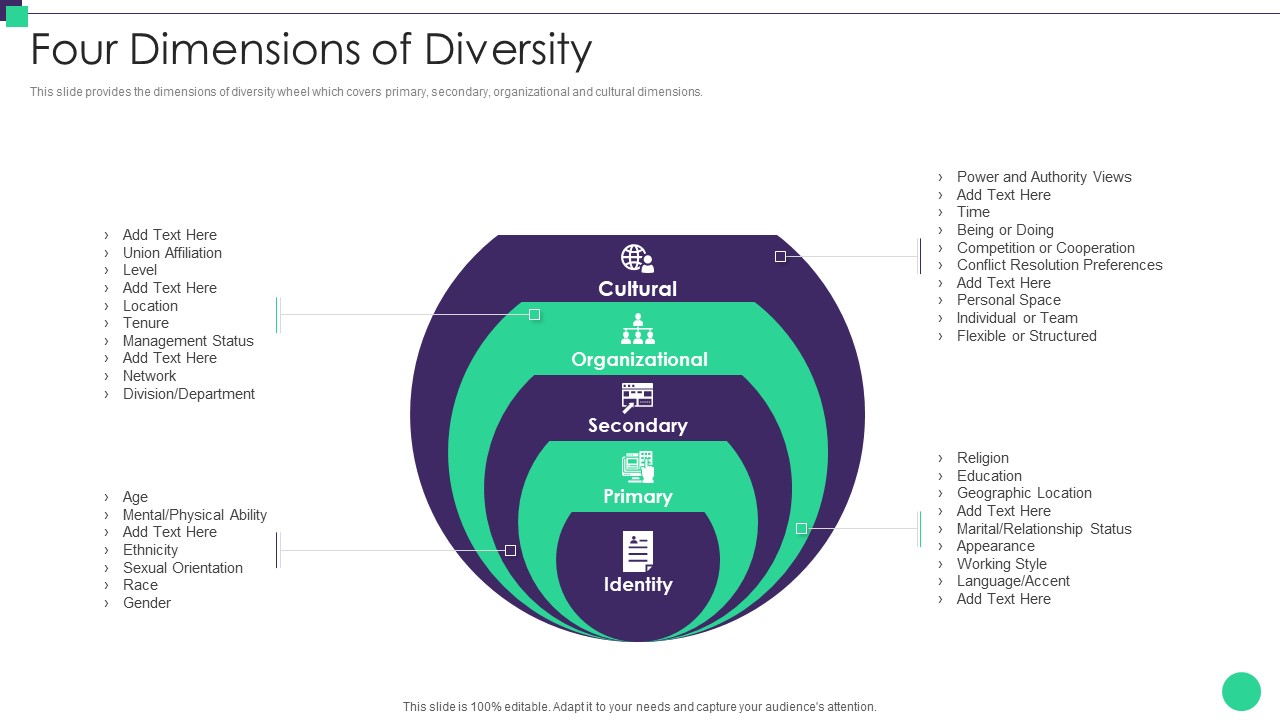The width and height of the screenshot is (1280, 720).
Task: Select 'Marital/Relationship Status' bullet text
Action: pos(1044,529)
